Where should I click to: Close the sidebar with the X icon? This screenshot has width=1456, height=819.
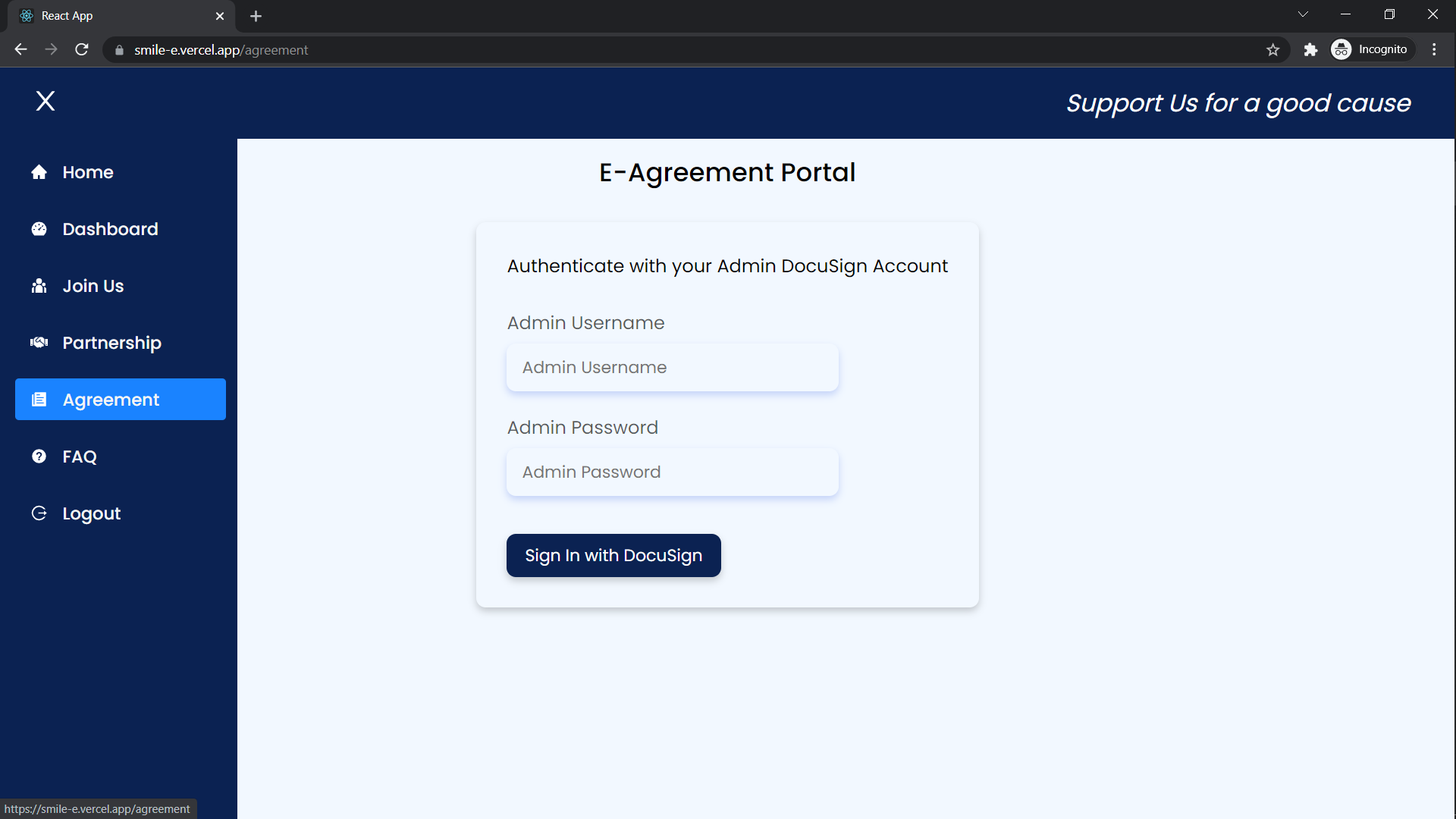click(x=45, y=101)
